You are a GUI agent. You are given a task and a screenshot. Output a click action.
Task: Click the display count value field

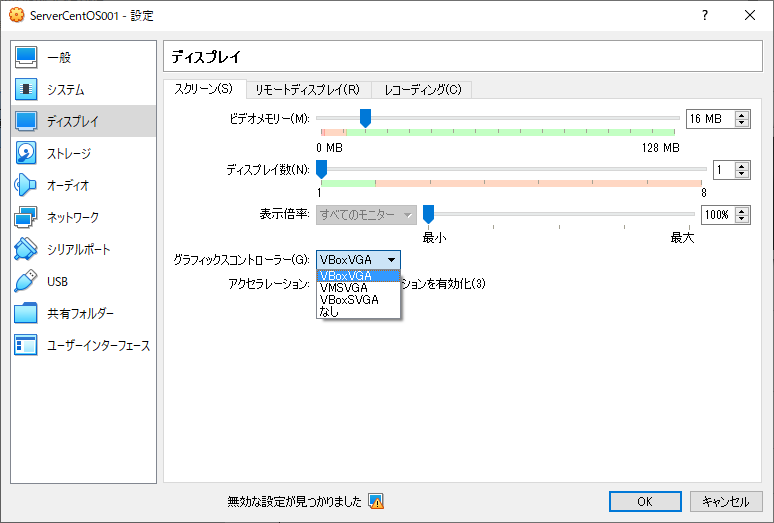point(724,170)
